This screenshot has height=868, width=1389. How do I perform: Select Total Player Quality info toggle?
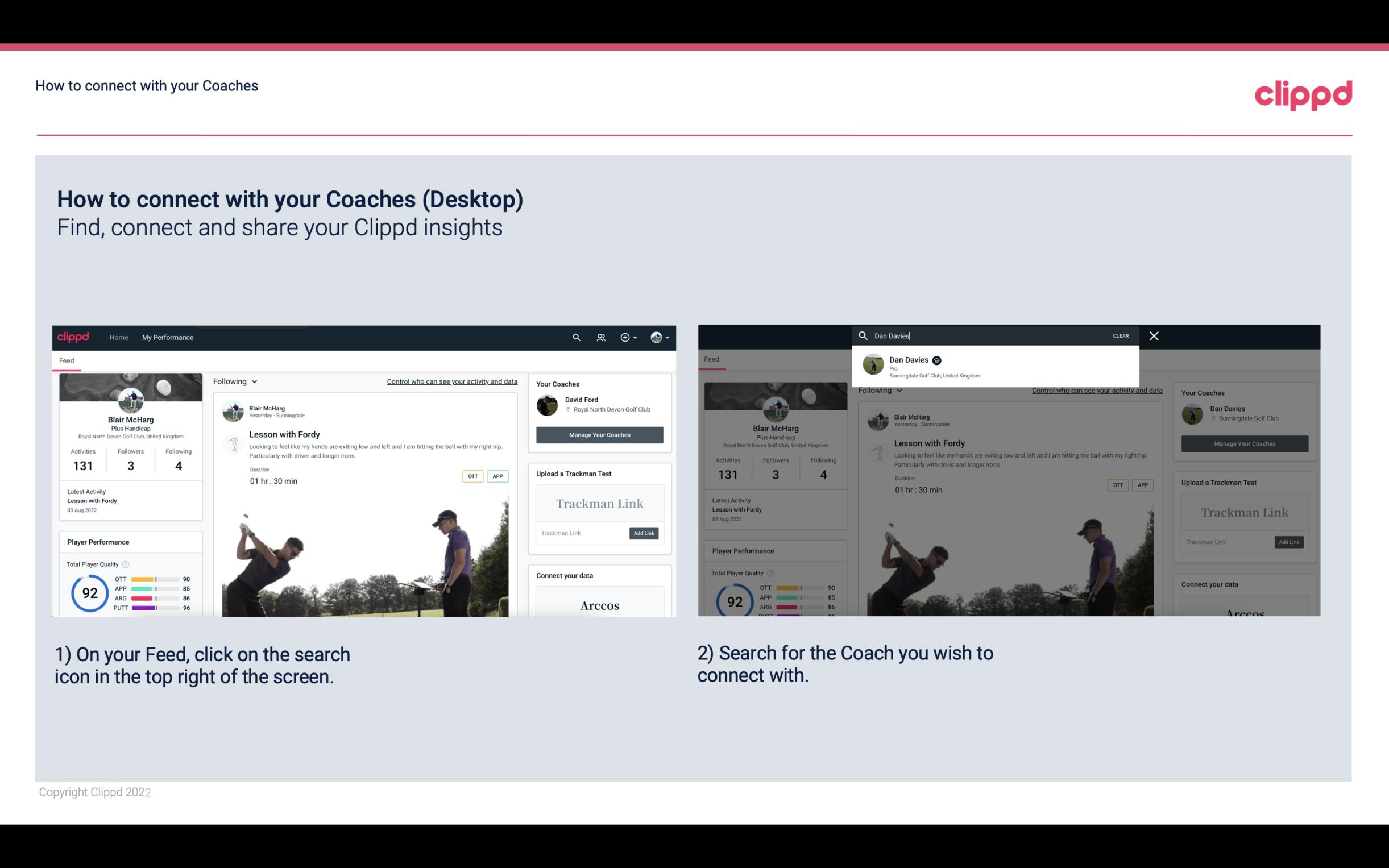point(126,562)
